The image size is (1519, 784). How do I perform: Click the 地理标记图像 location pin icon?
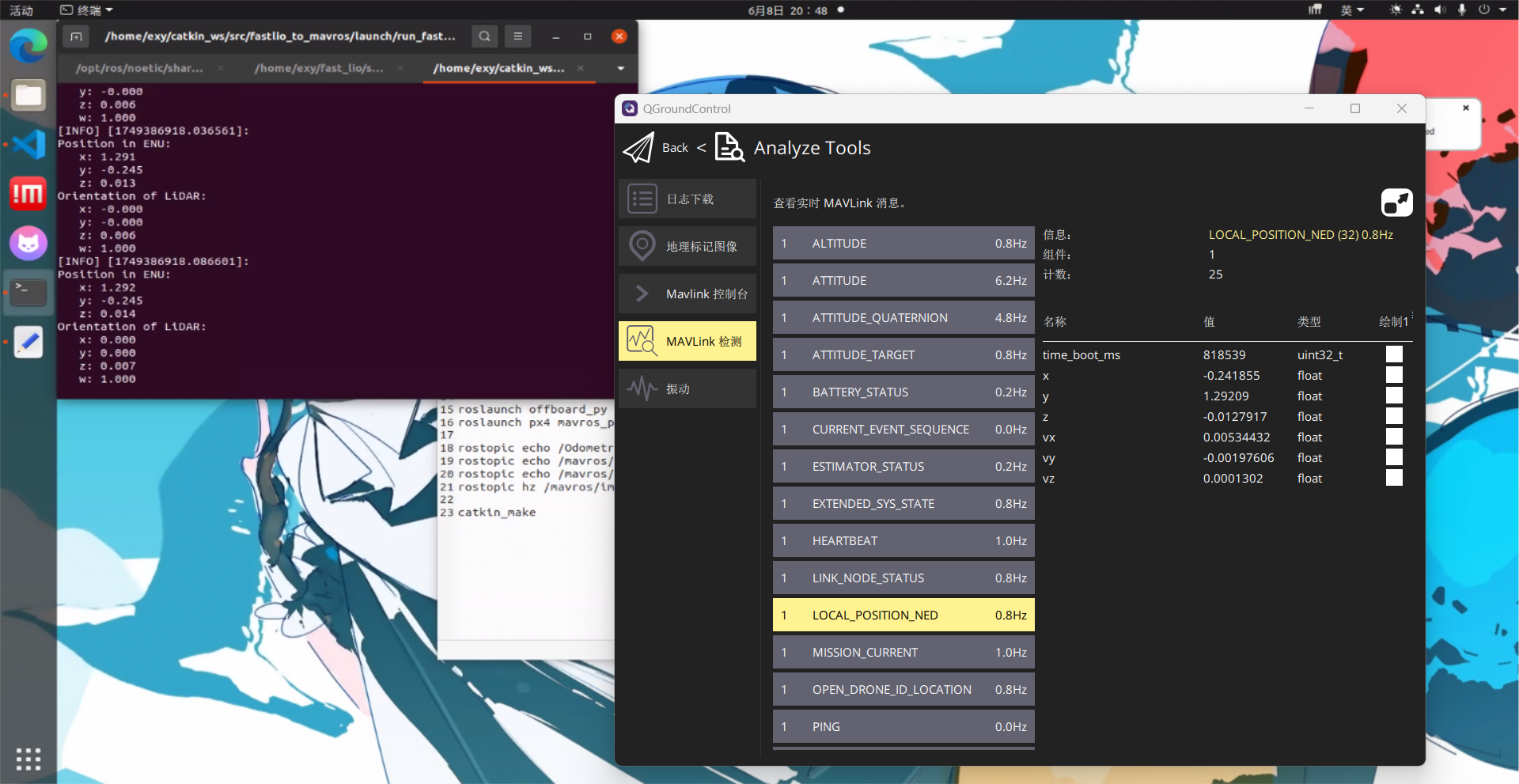pos(642,246)
